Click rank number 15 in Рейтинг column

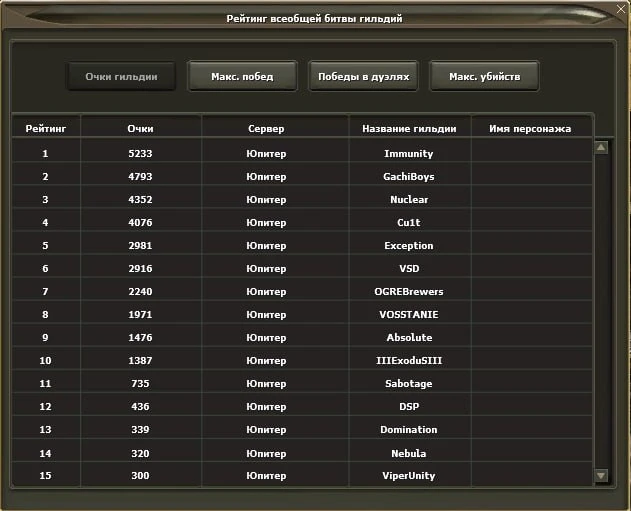(x=45, y=476)
